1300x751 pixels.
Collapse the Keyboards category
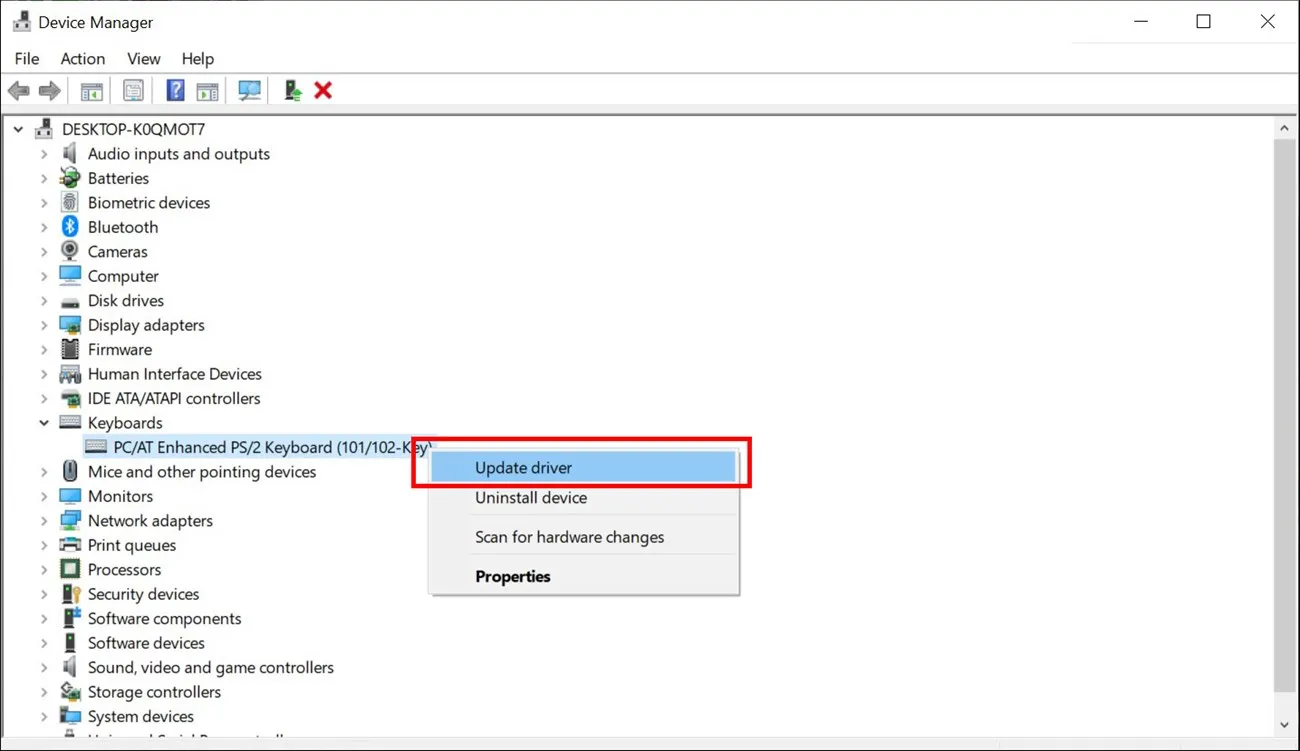coord(44,423)
